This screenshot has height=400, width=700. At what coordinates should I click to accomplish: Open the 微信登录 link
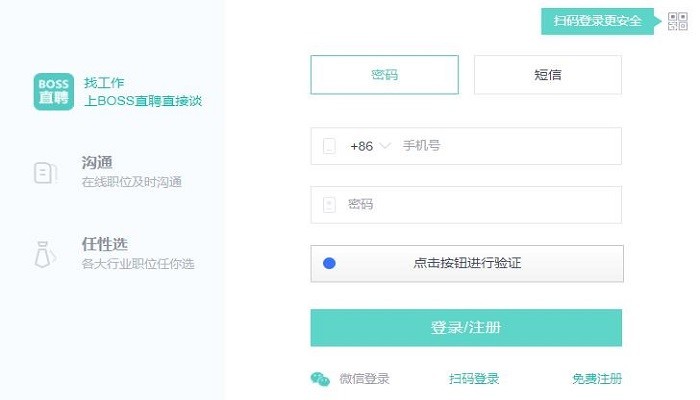364,379
